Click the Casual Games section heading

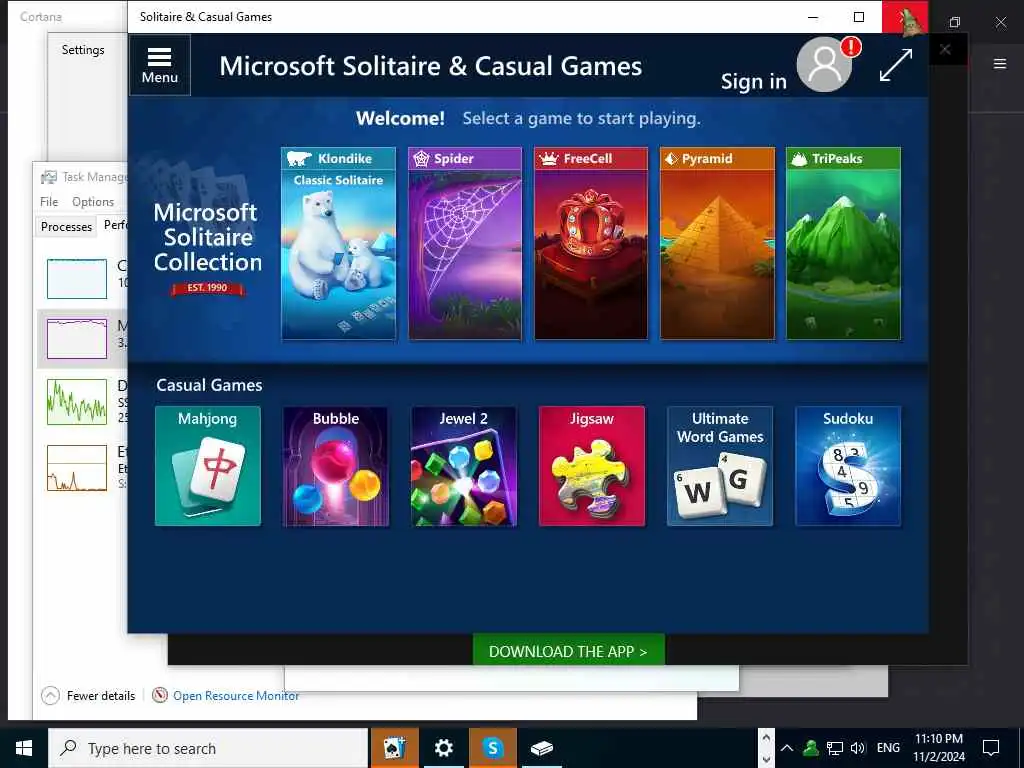pos(209,385)
